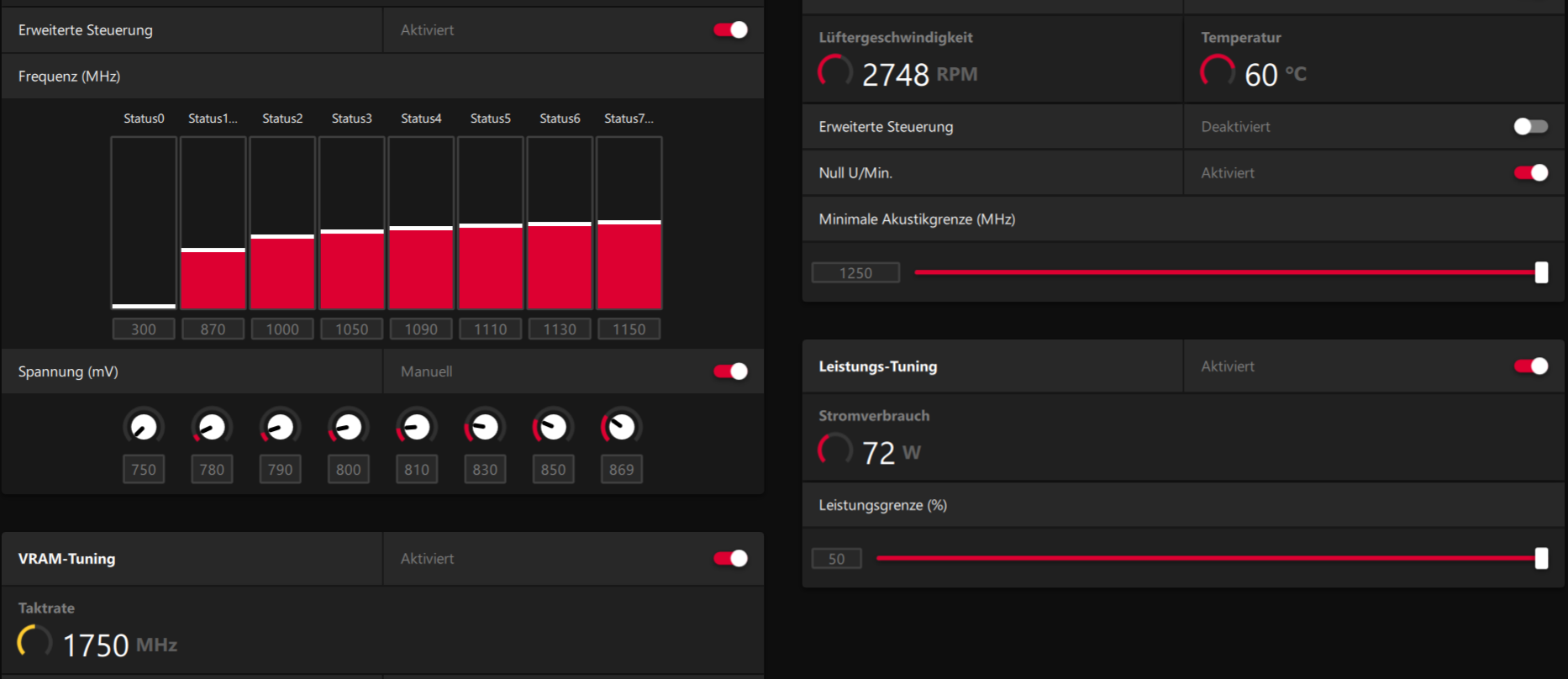Toggle the Spannung (mV) Manuell switch
Image resolution: width=1568 pixels, height=679 pixels.
(x=730, y=371)
